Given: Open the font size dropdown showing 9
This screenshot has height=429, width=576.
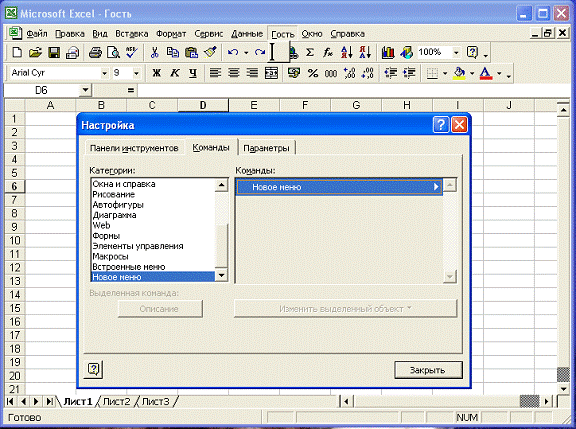Looking at the screenshot, I should 136,73.
